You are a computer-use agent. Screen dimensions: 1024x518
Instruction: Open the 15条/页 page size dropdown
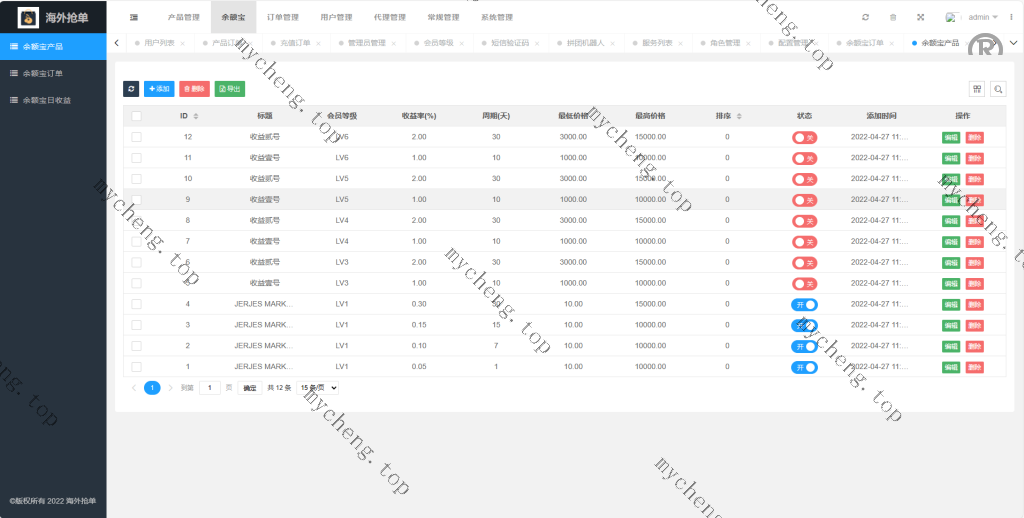[319, 387]
